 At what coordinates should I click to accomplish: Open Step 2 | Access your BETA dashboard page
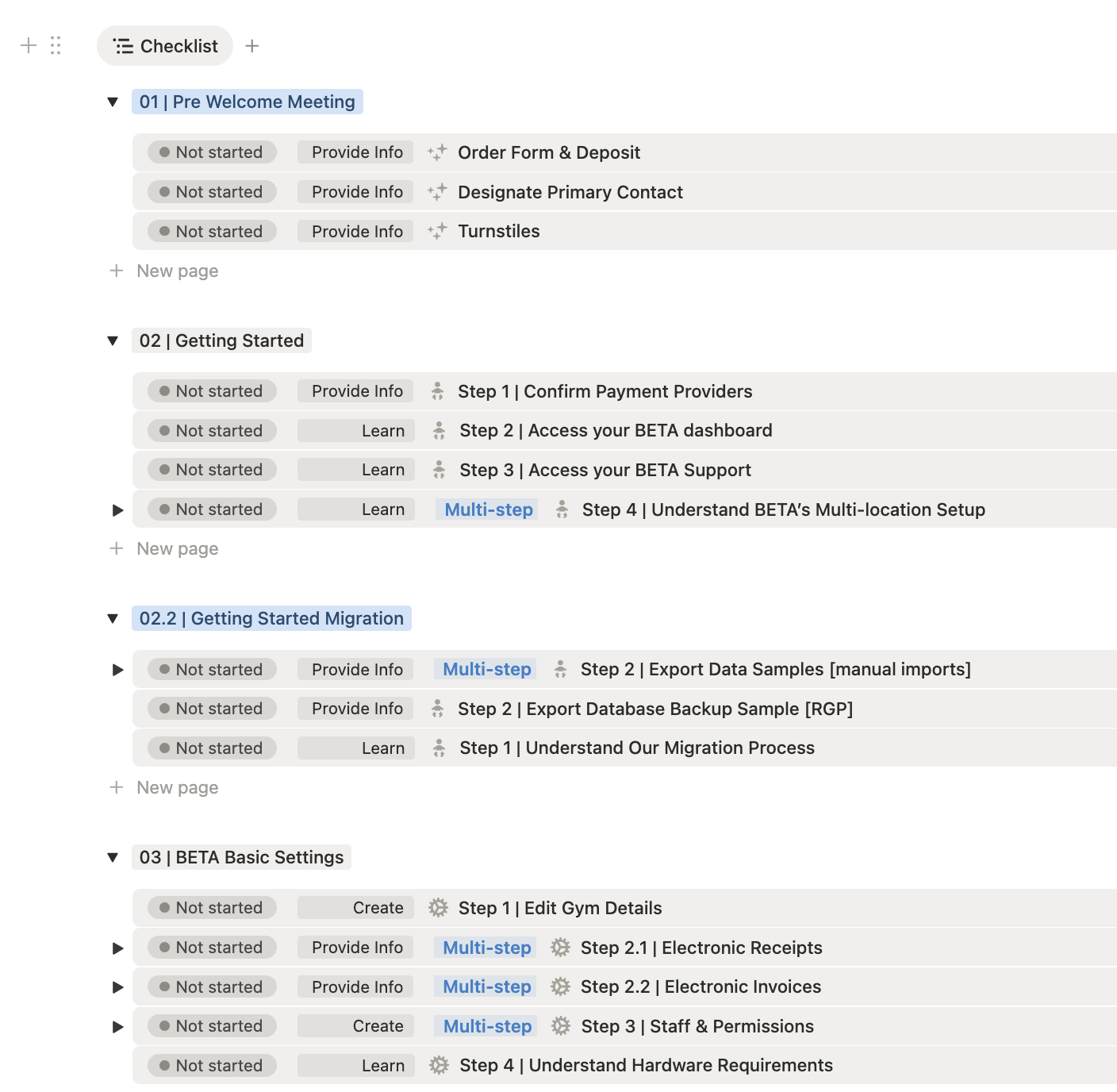pos(616,430)
